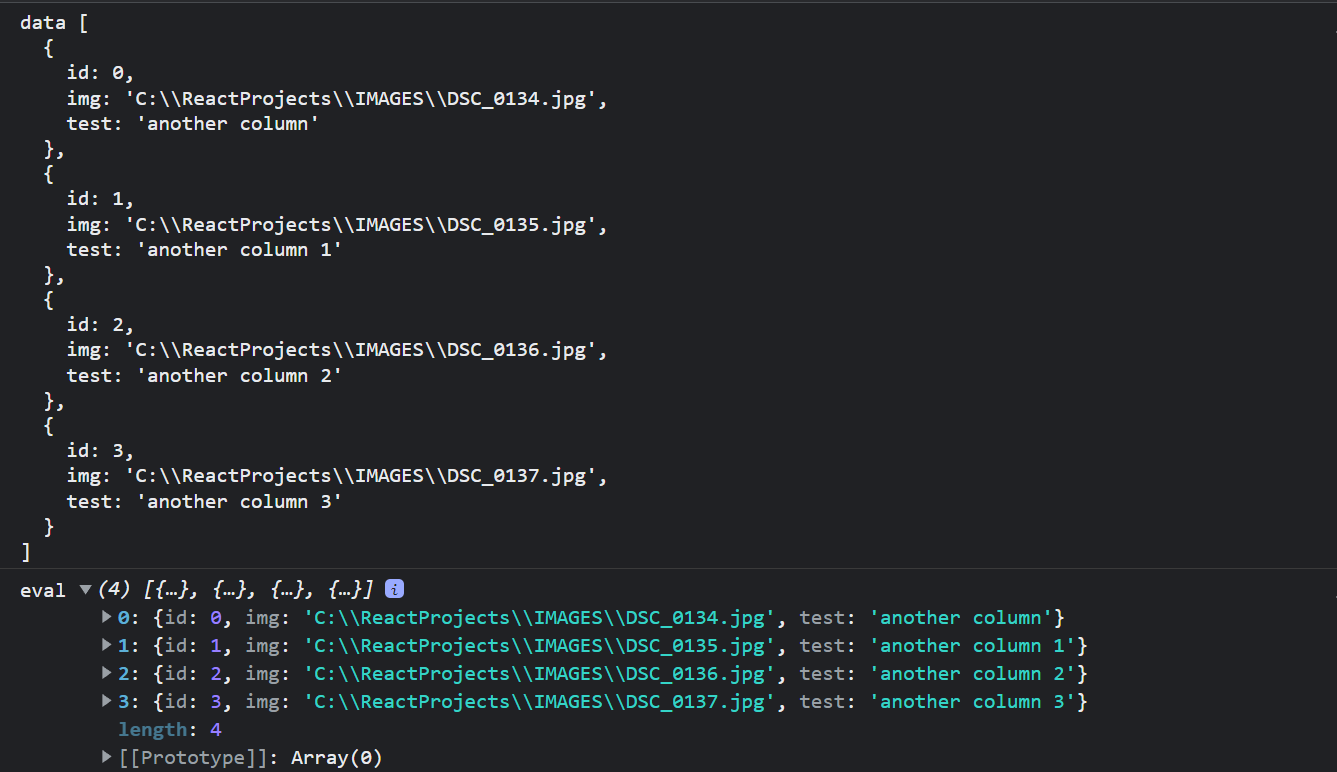Expand array item 2 with DSC_0136.jpg
This screenshot has height=772, width=1337.
click(107, 673)
